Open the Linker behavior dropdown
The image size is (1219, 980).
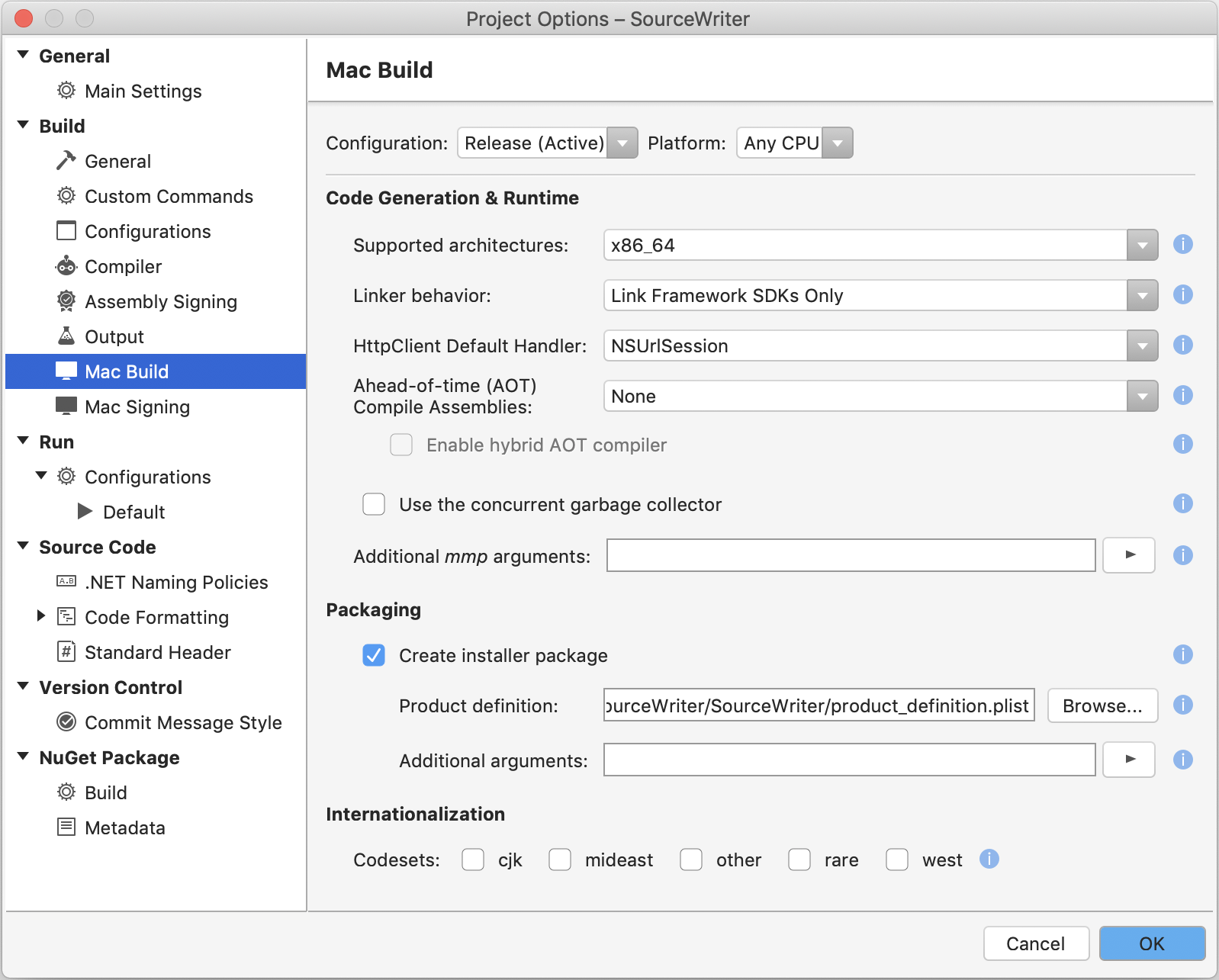pyautogui.click(x=880, y=295)
